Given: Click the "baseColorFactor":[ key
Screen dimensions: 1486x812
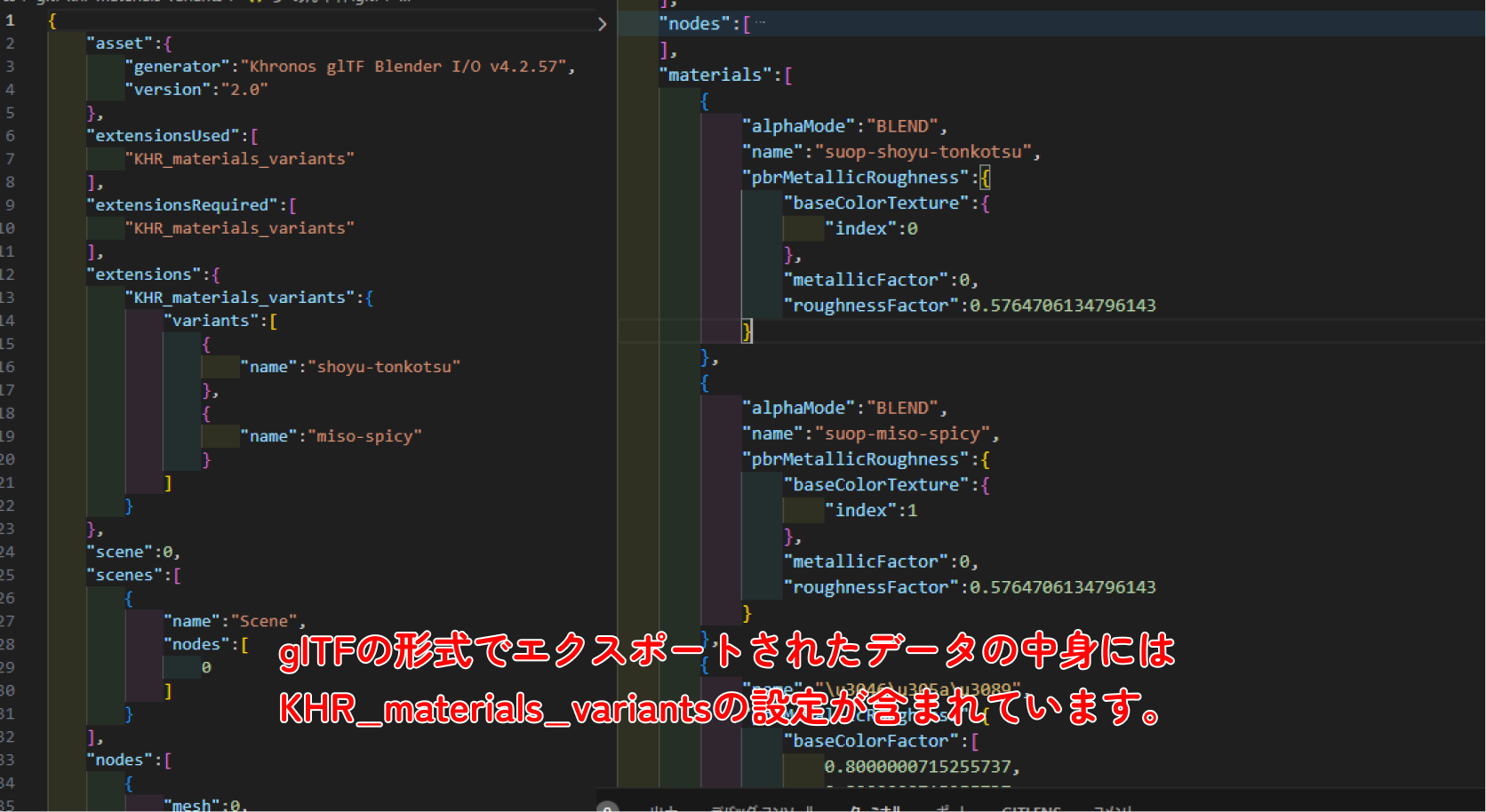Looking at the screenshot, I should click(881, 741).
